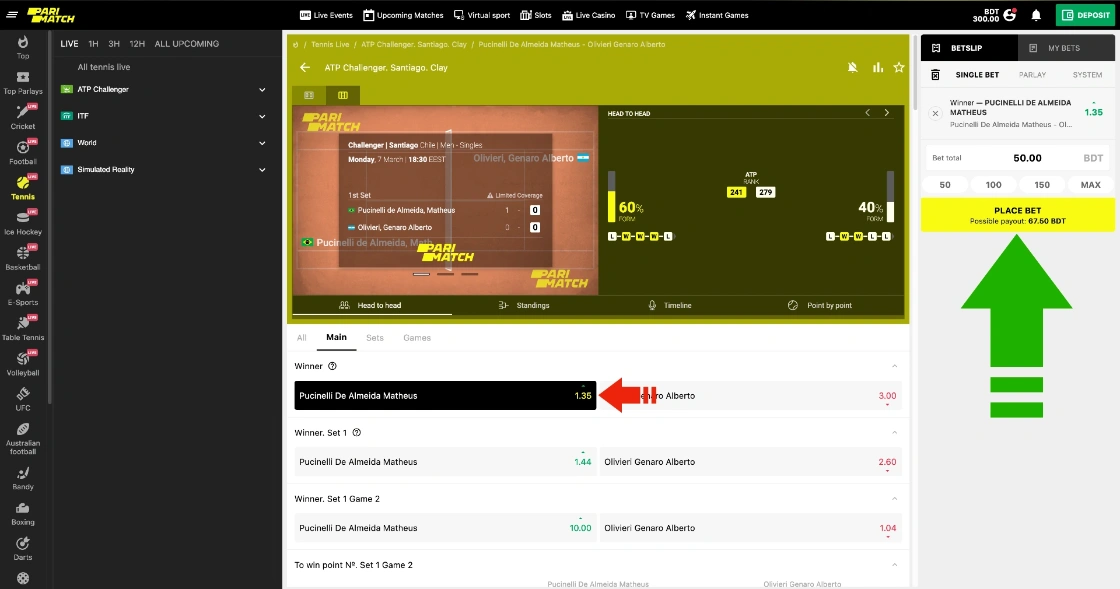The width and height of the screenshot is (1120, 589).
Task: Open Table Tennis in sidebar
Action: pyautogui.click(x=23, y=328)
